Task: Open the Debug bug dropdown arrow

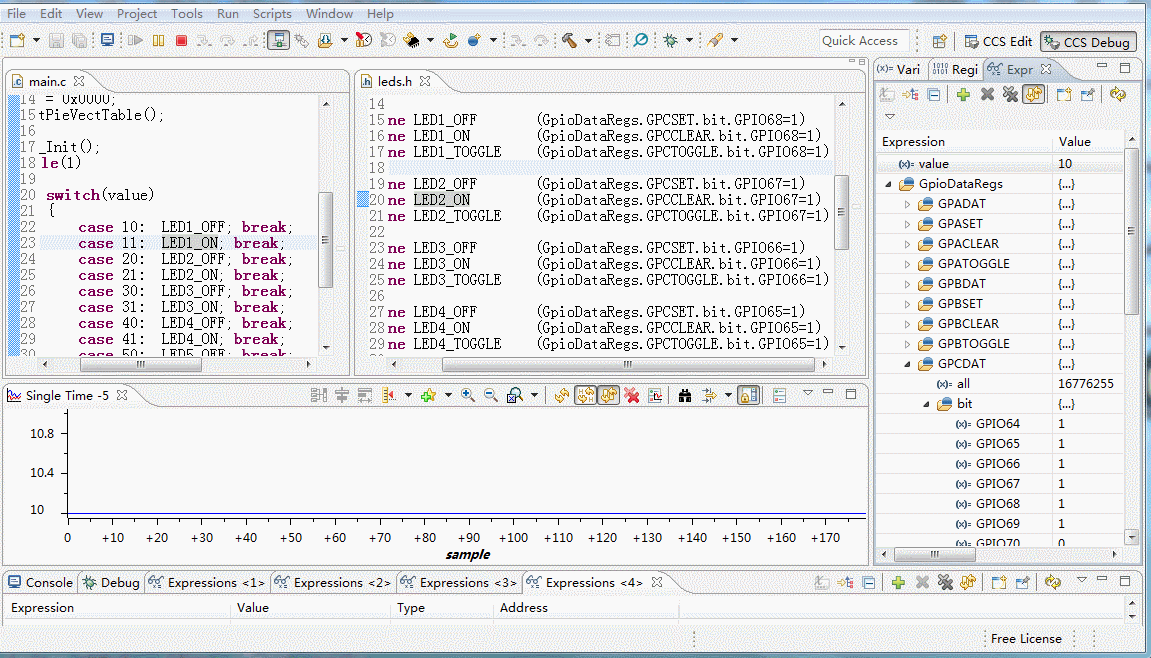Action: click(689, 40)
